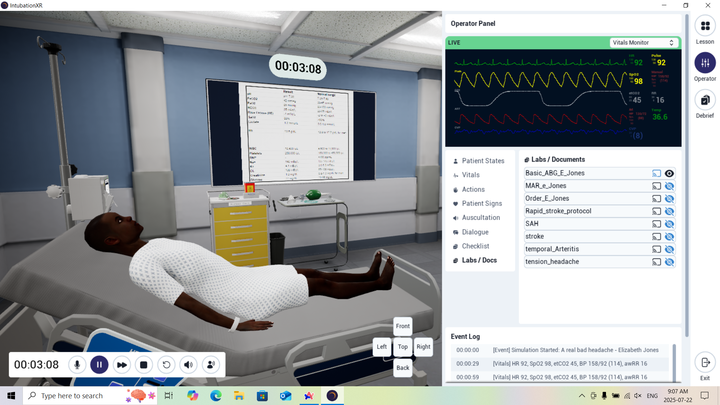Cast MAR_e_Jones document to screen
The image size is (720, 405).
(x=657, y=186)
